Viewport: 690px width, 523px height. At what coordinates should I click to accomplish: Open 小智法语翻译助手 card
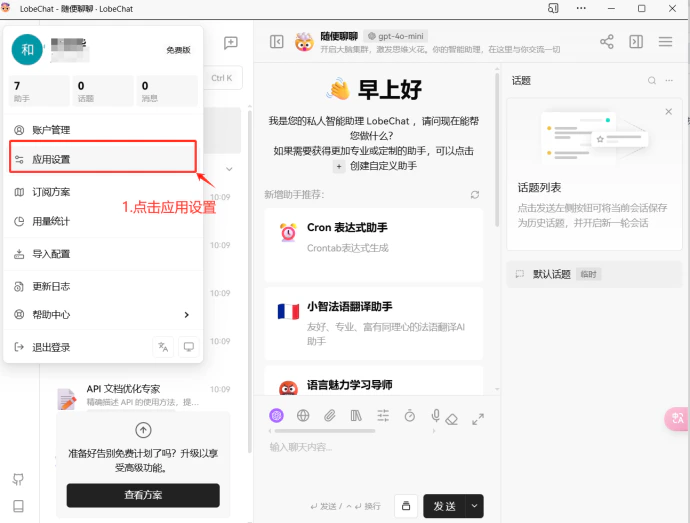[x=374, y=324]
